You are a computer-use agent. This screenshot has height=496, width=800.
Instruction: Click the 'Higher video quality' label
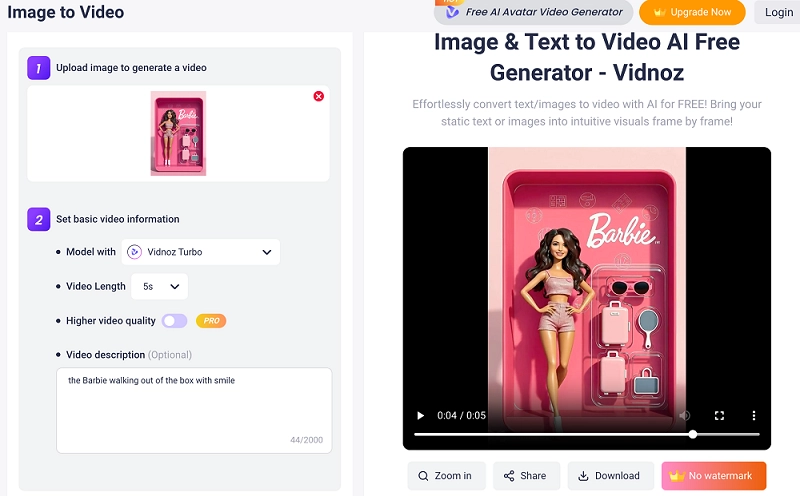111,321
